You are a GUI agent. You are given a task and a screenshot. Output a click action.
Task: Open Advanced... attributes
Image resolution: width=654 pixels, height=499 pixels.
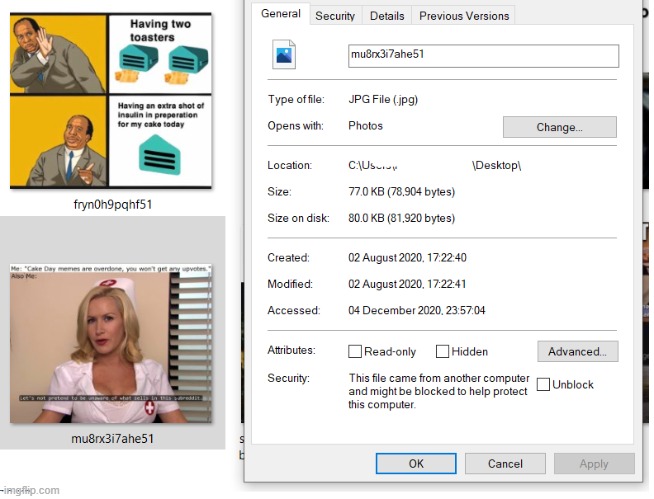click(x=578, y=351)
